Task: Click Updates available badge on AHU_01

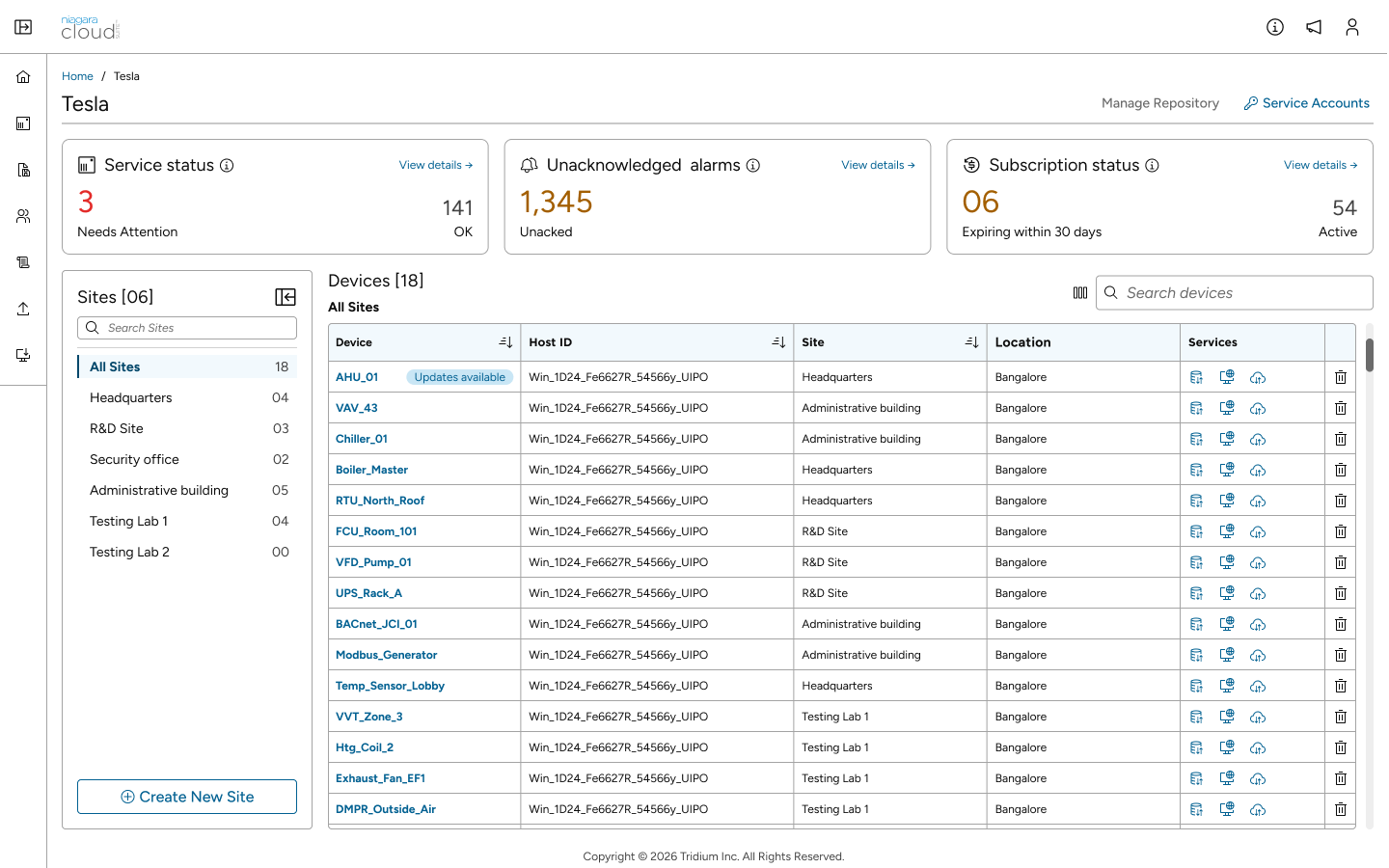Action: (x=459, y=377)
